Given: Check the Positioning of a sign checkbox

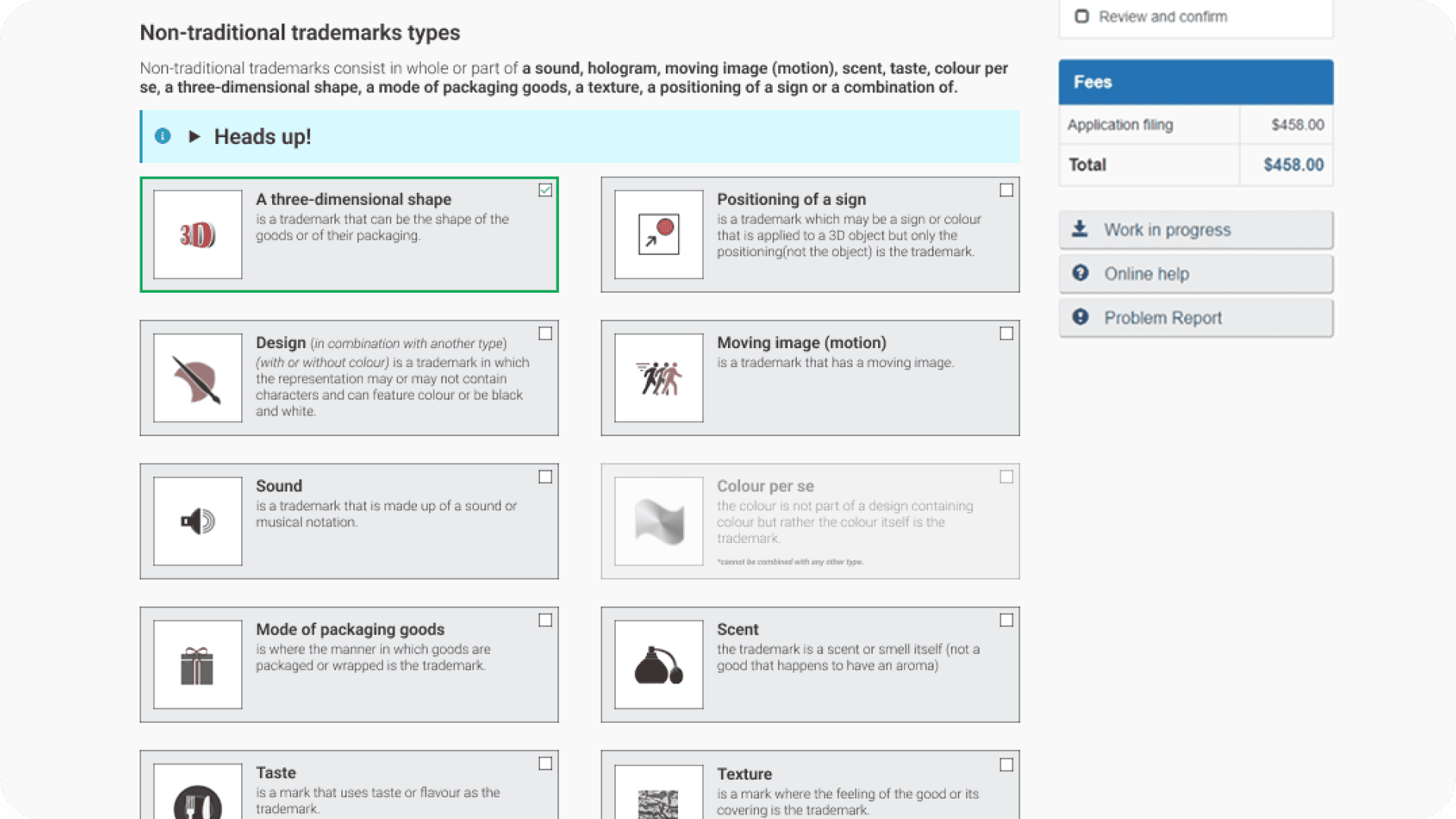Looking at the screenshot, I should pos(1006,190).
